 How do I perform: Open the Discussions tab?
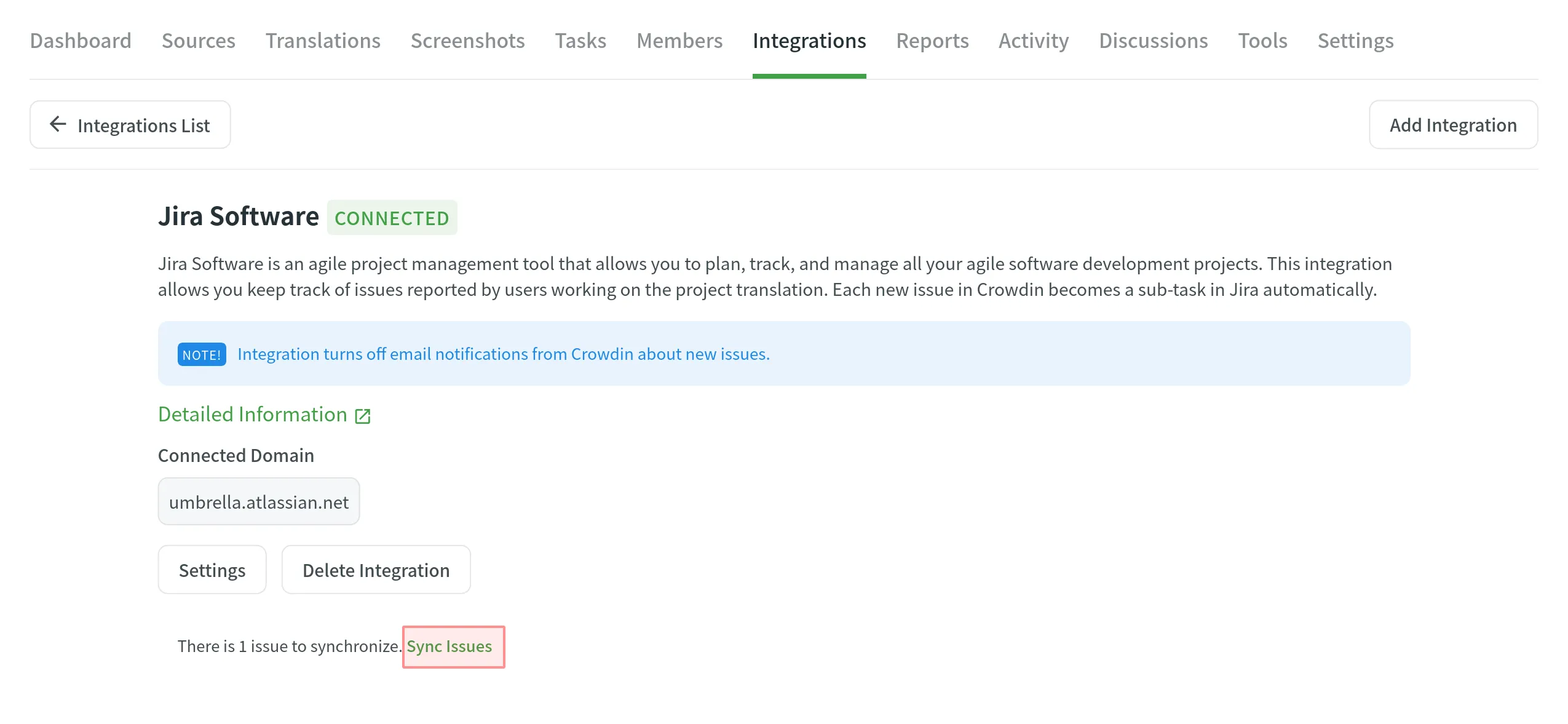pyautogui.click(x=1153, y=41)
